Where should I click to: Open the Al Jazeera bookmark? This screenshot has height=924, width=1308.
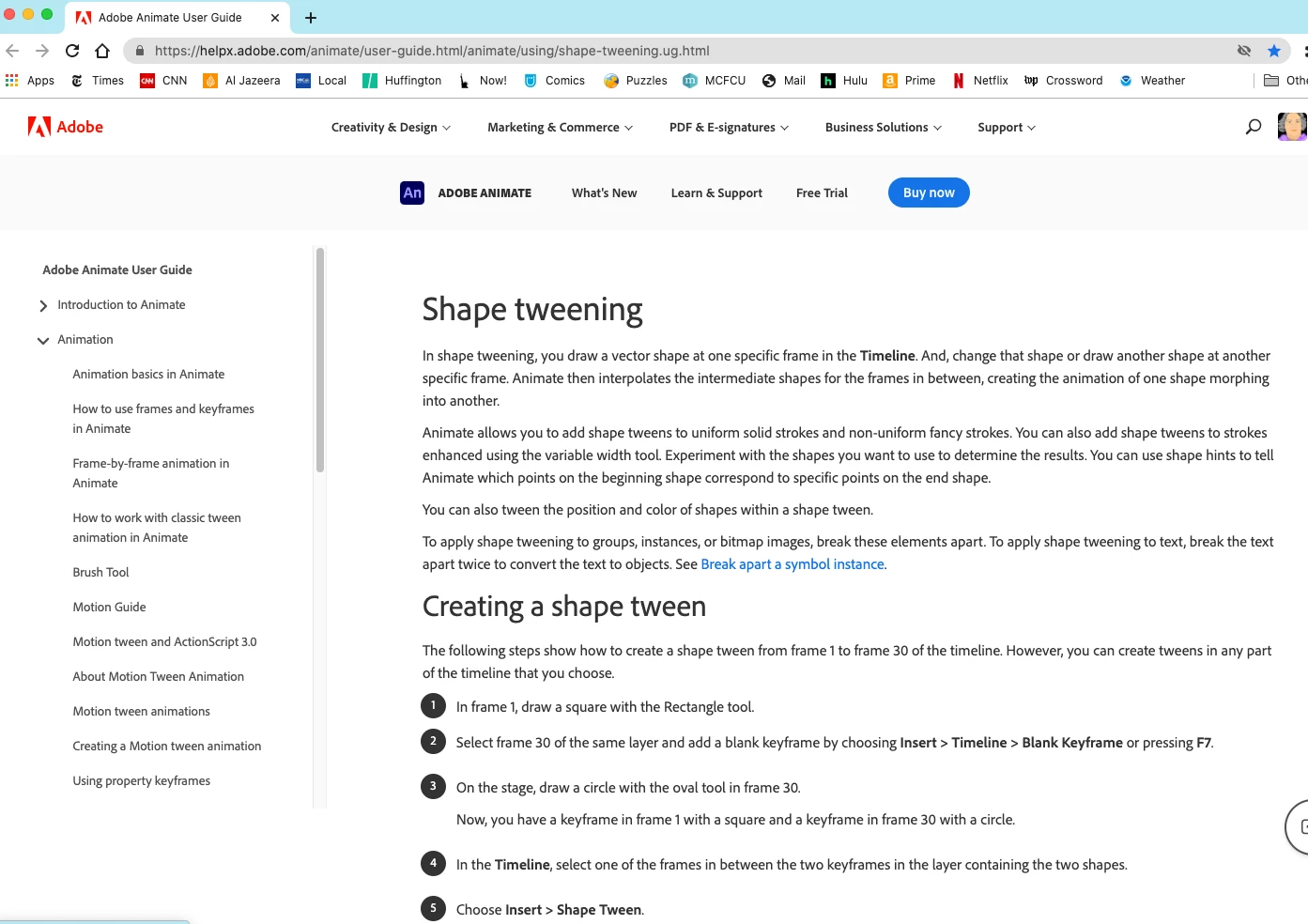[x=241, y=81]
